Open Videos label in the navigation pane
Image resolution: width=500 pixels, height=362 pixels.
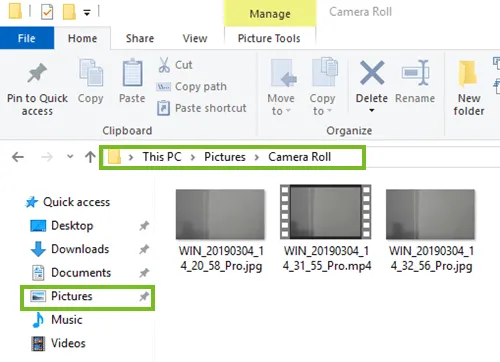(x=68, y=343)
